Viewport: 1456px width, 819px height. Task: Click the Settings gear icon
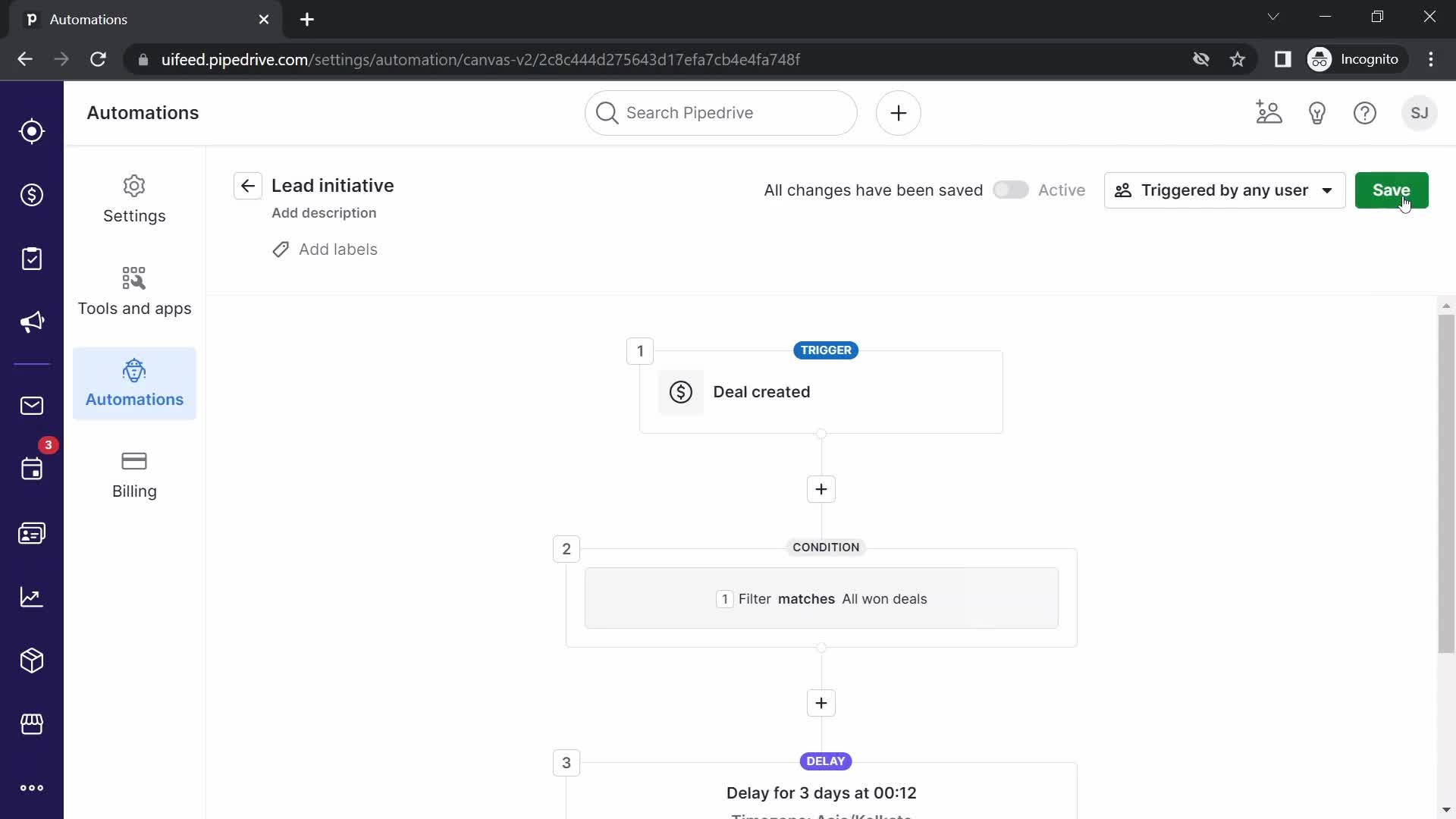click(x=135, y=185)
